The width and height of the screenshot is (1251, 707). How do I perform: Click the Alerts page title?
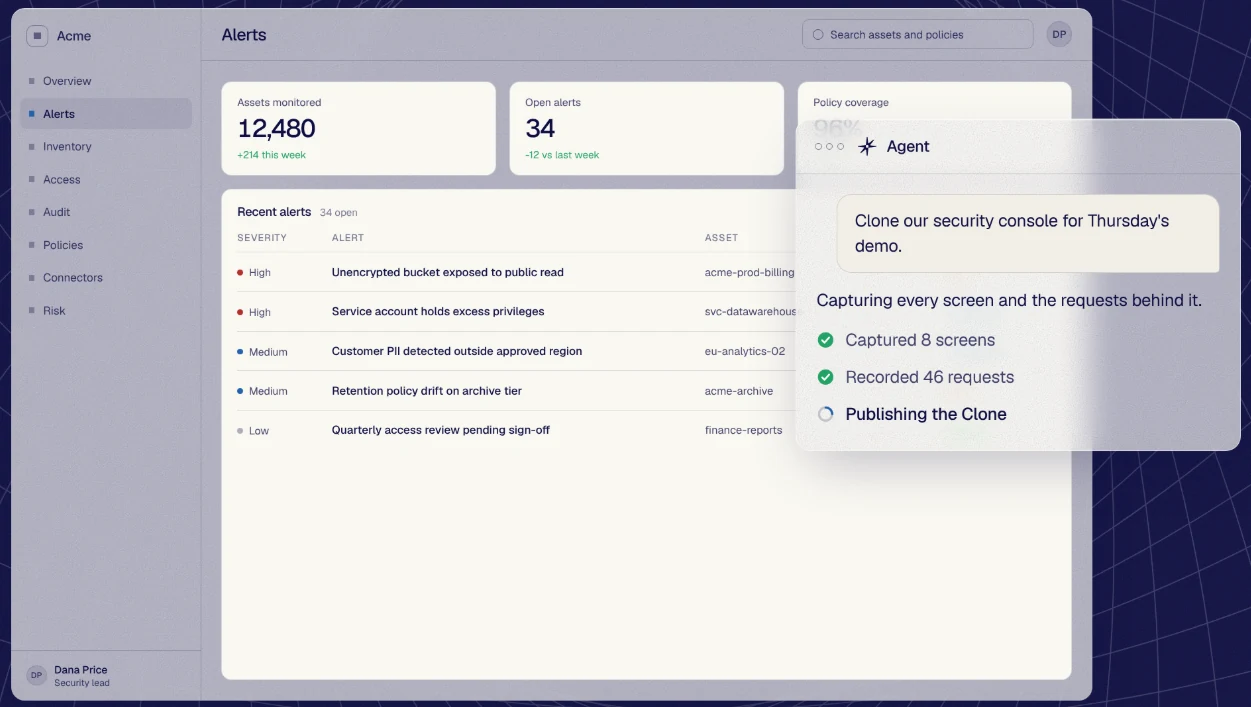(x=244, y=35)
